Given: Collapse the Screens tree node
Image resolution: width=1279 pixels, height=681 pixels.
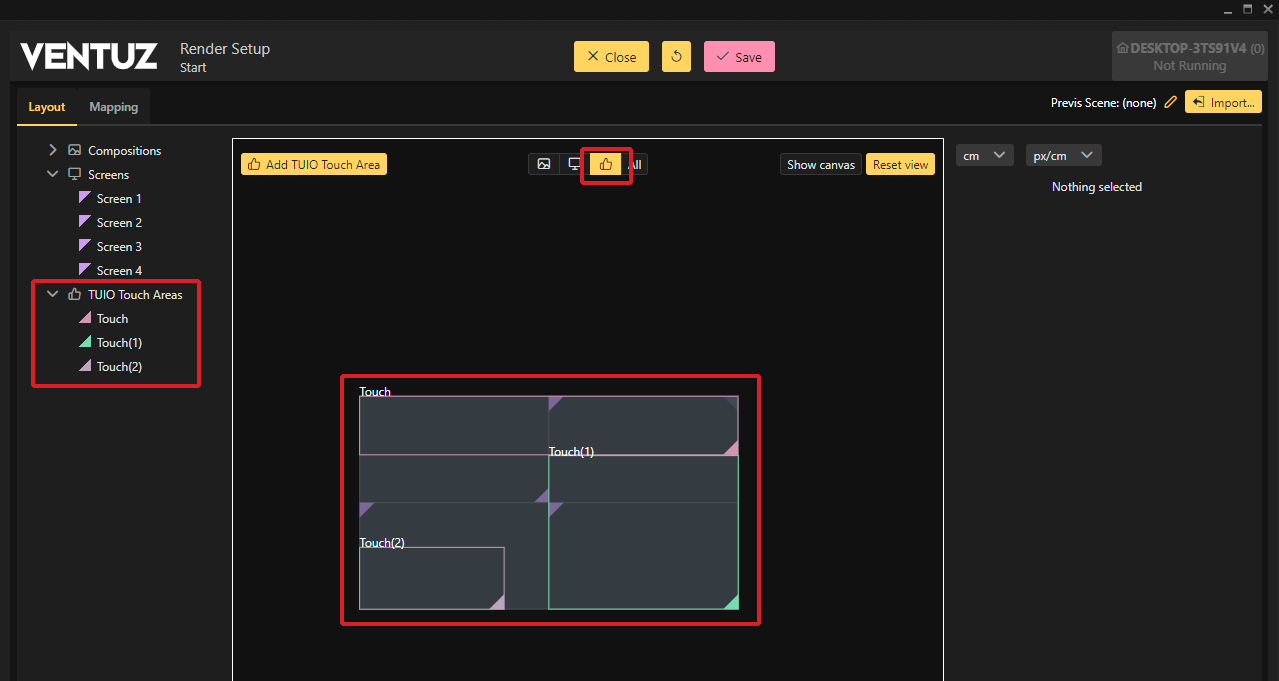Looking at the screenshot, I should (53, 174).
